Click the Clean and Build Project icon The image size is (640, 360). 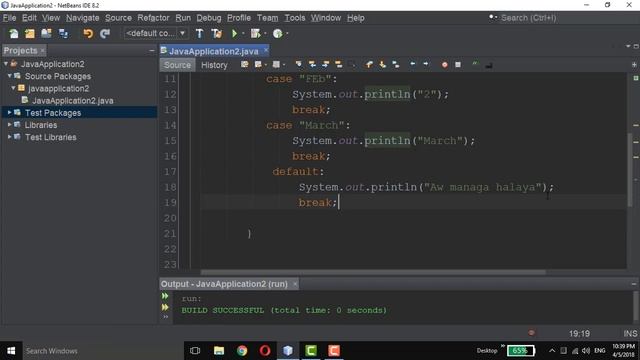tap(217, 33)
